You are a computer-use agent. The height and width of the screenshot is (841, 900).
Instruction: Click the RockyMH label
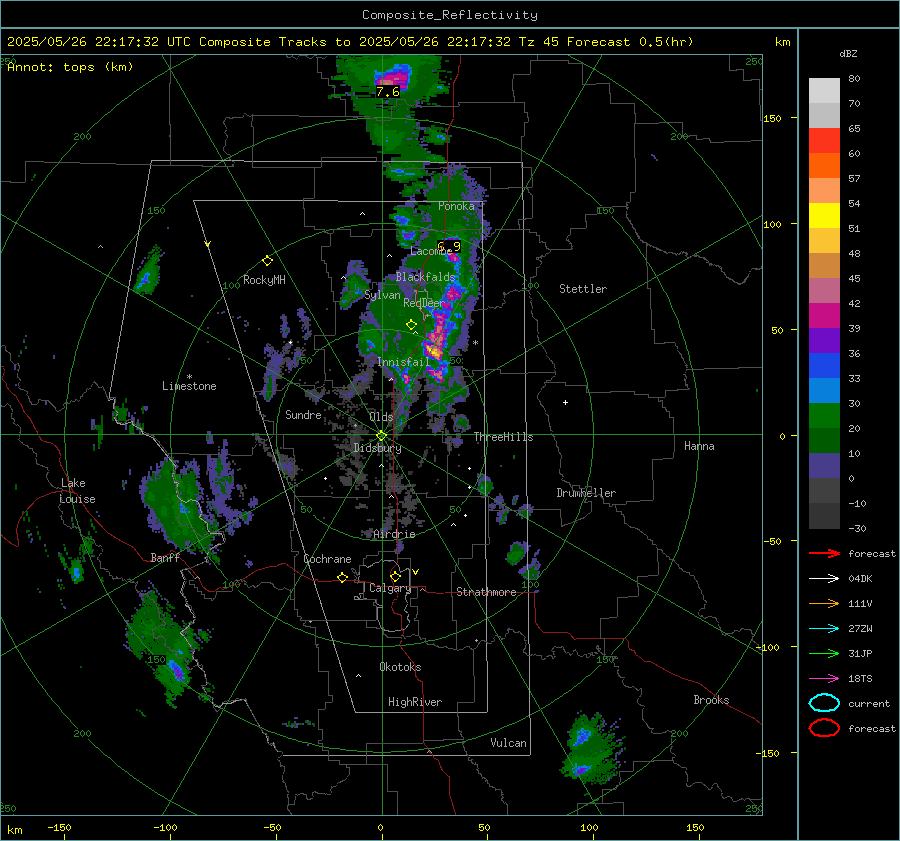264,280
